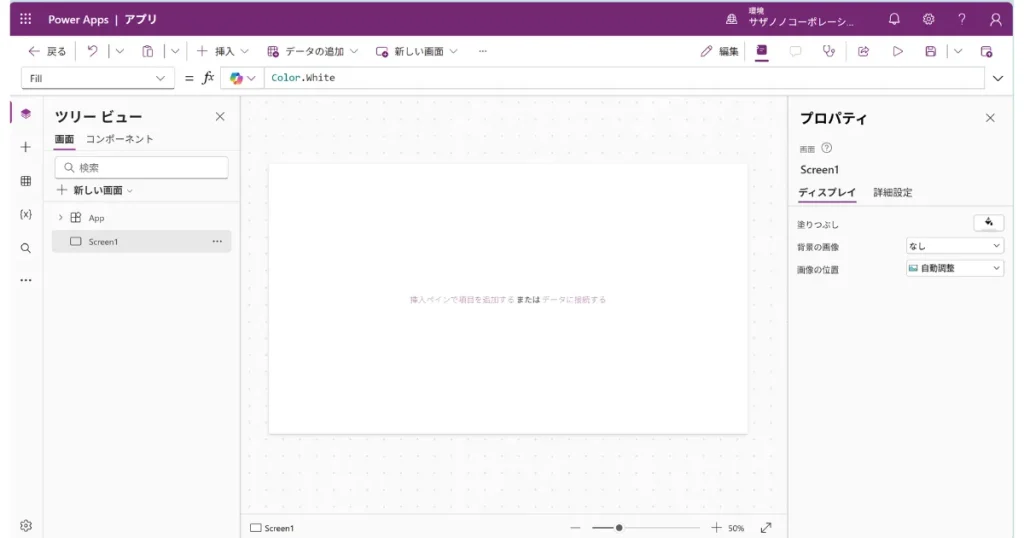Open the 背景の画像 dropdown set to なし
1024x538 pixels.
[954, 246]
